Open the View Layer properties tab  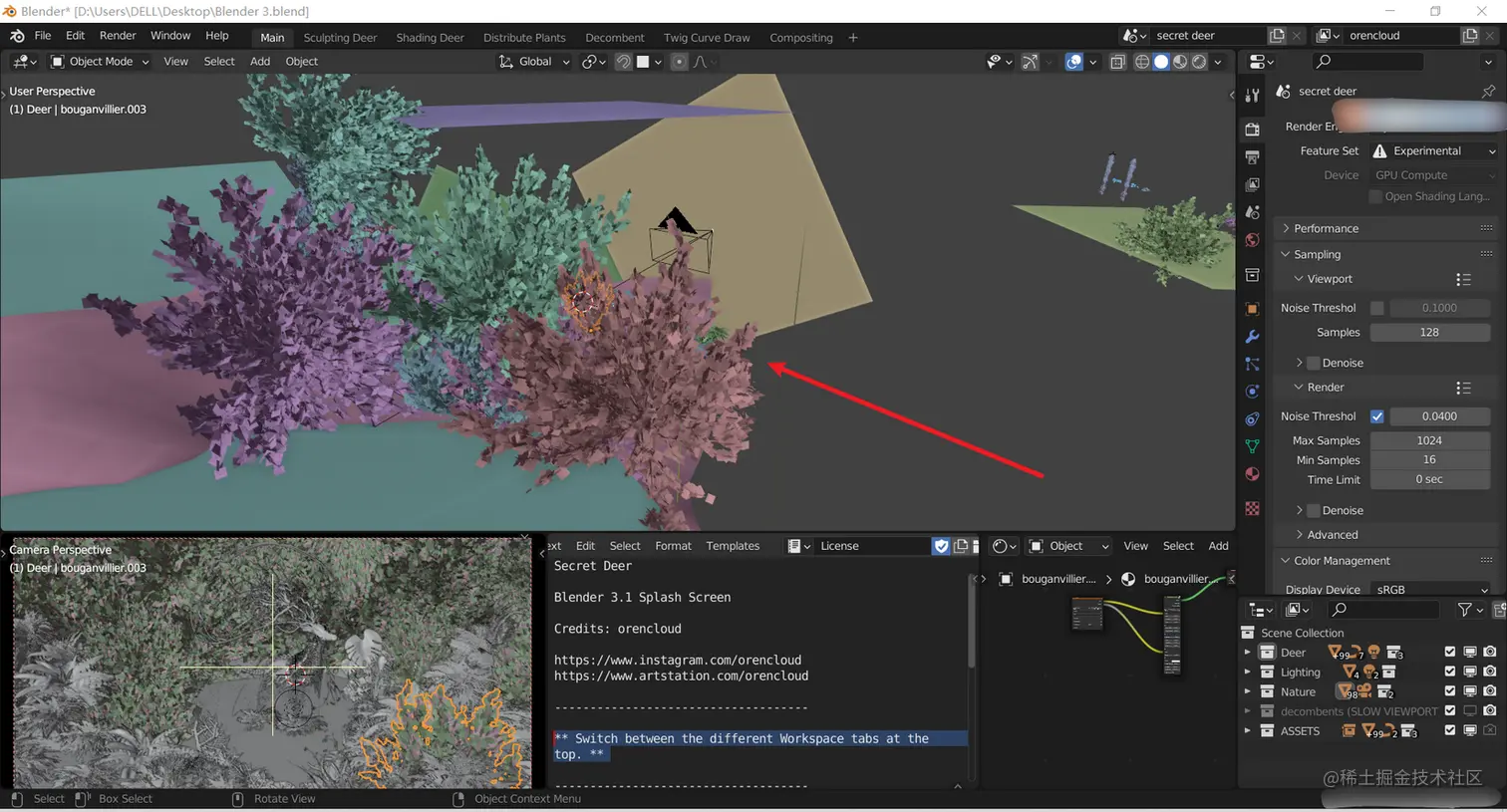tap(1252, 185)
